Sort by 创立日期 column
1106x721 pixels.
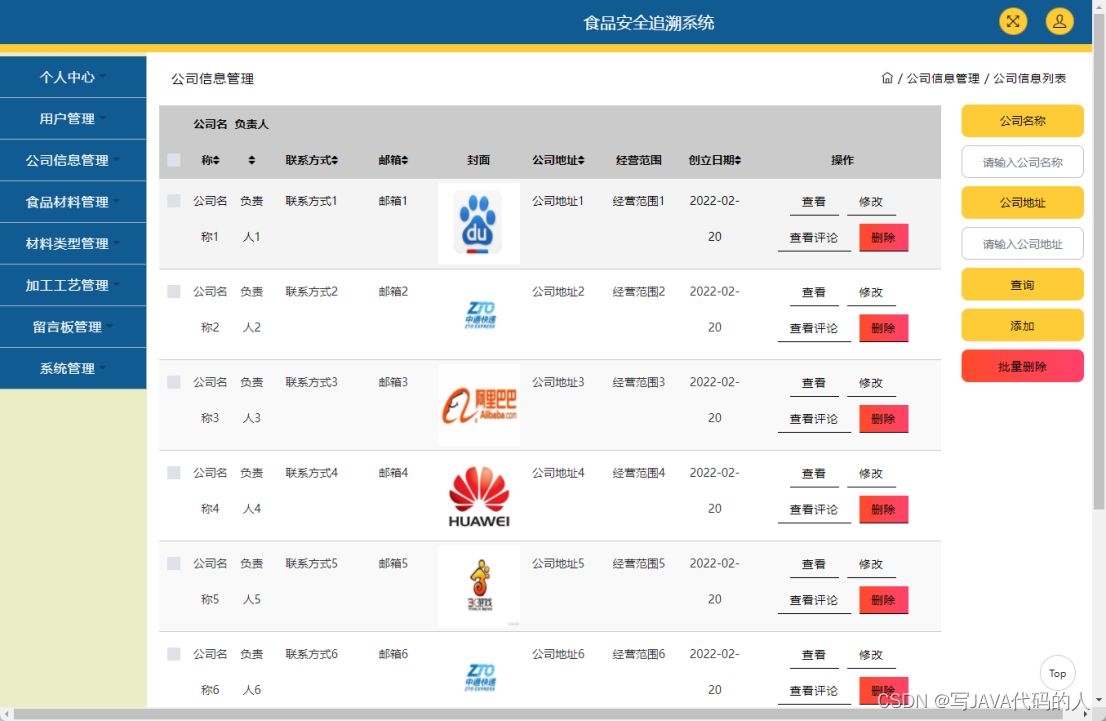coord(715,160)
